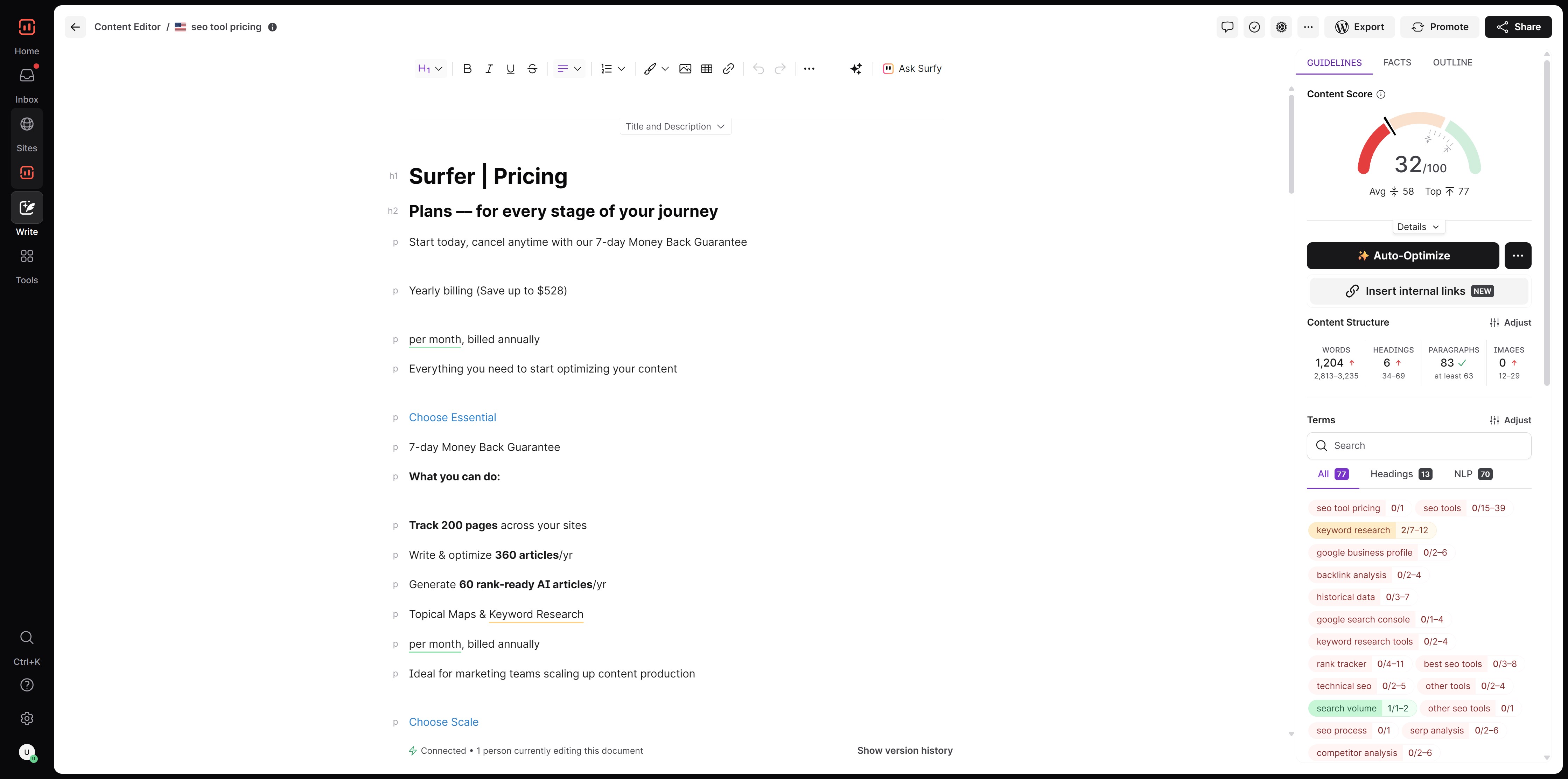
Task: Switch to the OUTLINE tab
Action: pos(1452,63)
